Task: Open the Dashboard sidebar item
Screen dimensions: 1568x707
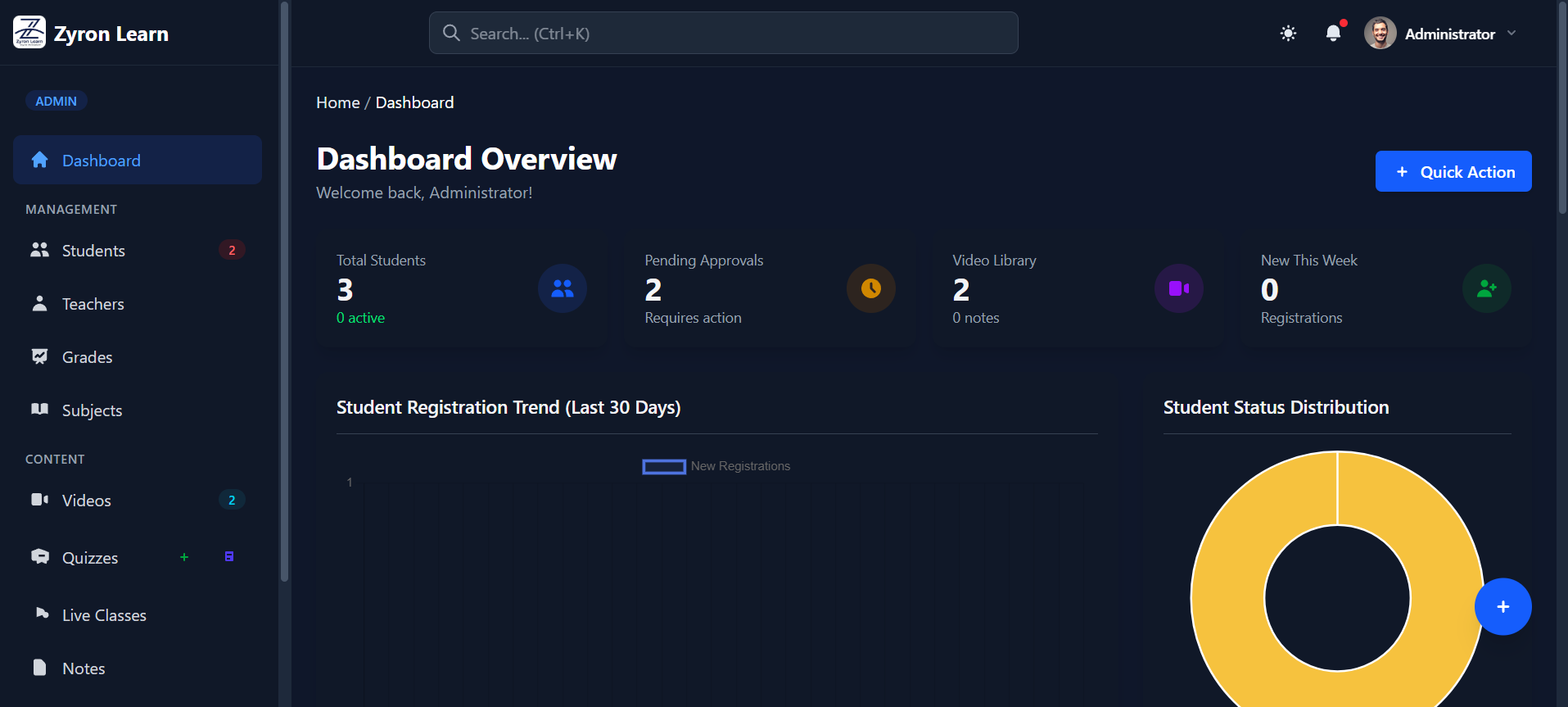Action: (x=138, y=160)
